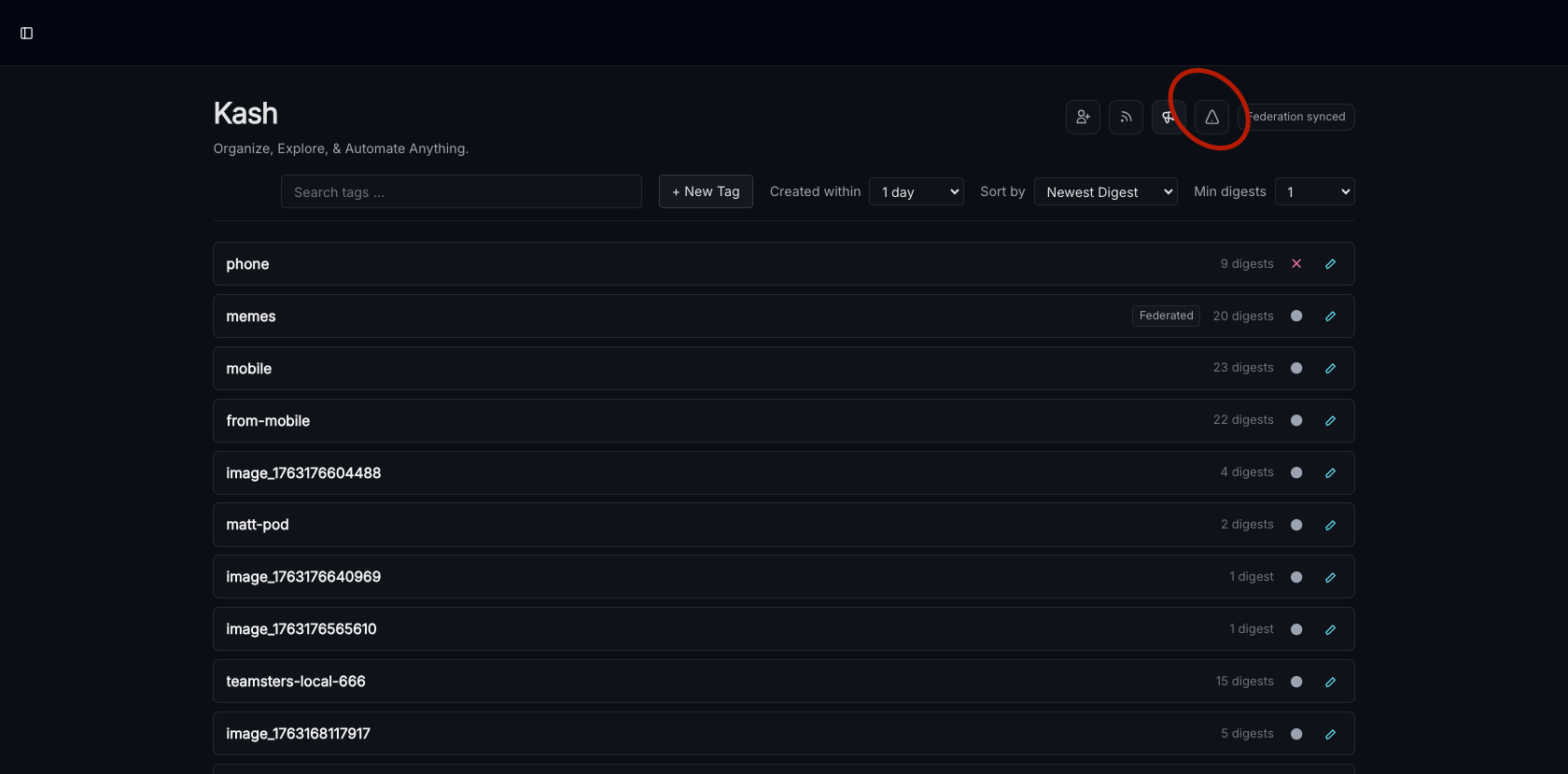The height and width of the screenshot is (774, 1568).
Task: Open the Min digests dropdown
Action: pyautogui.click(x=1314, y=192)
